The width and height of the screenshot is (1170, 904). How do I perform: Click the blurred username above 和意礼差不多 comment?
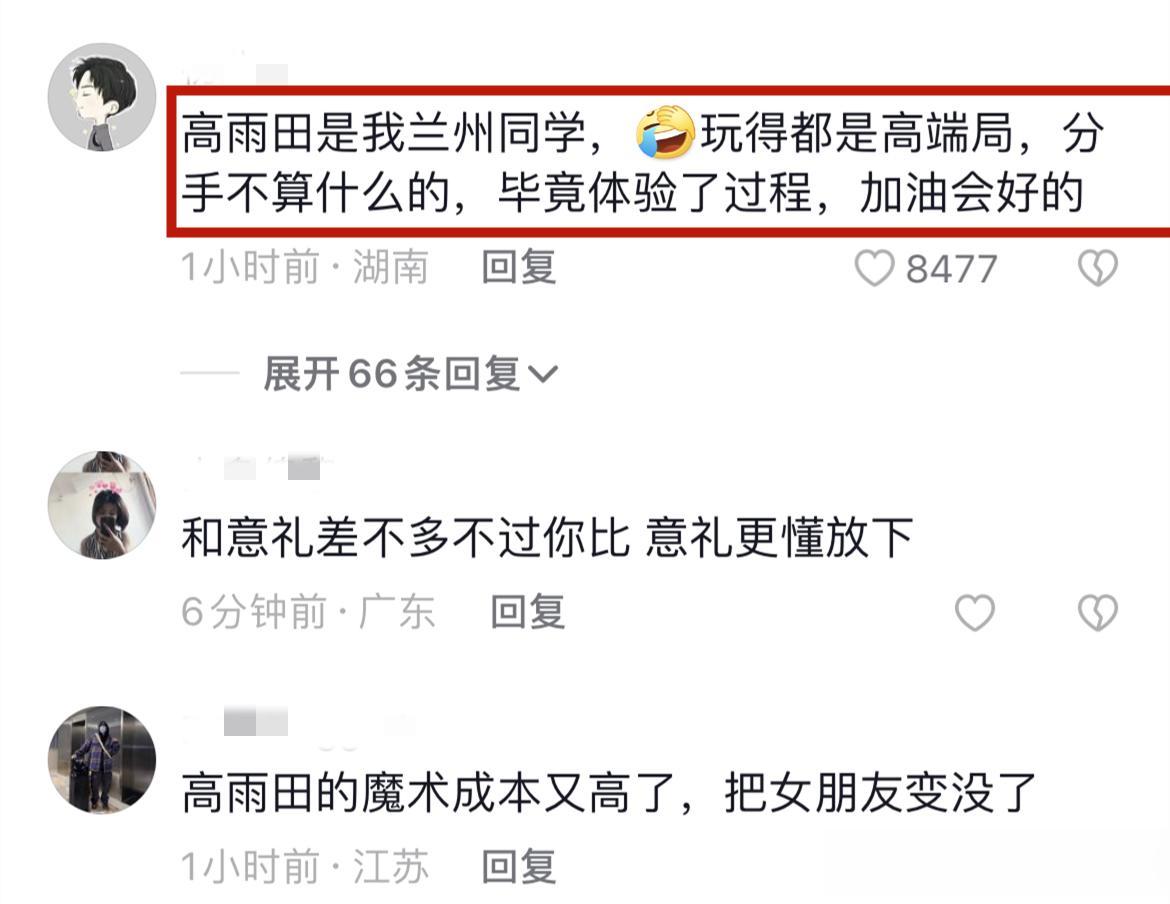tap(257, 466)
